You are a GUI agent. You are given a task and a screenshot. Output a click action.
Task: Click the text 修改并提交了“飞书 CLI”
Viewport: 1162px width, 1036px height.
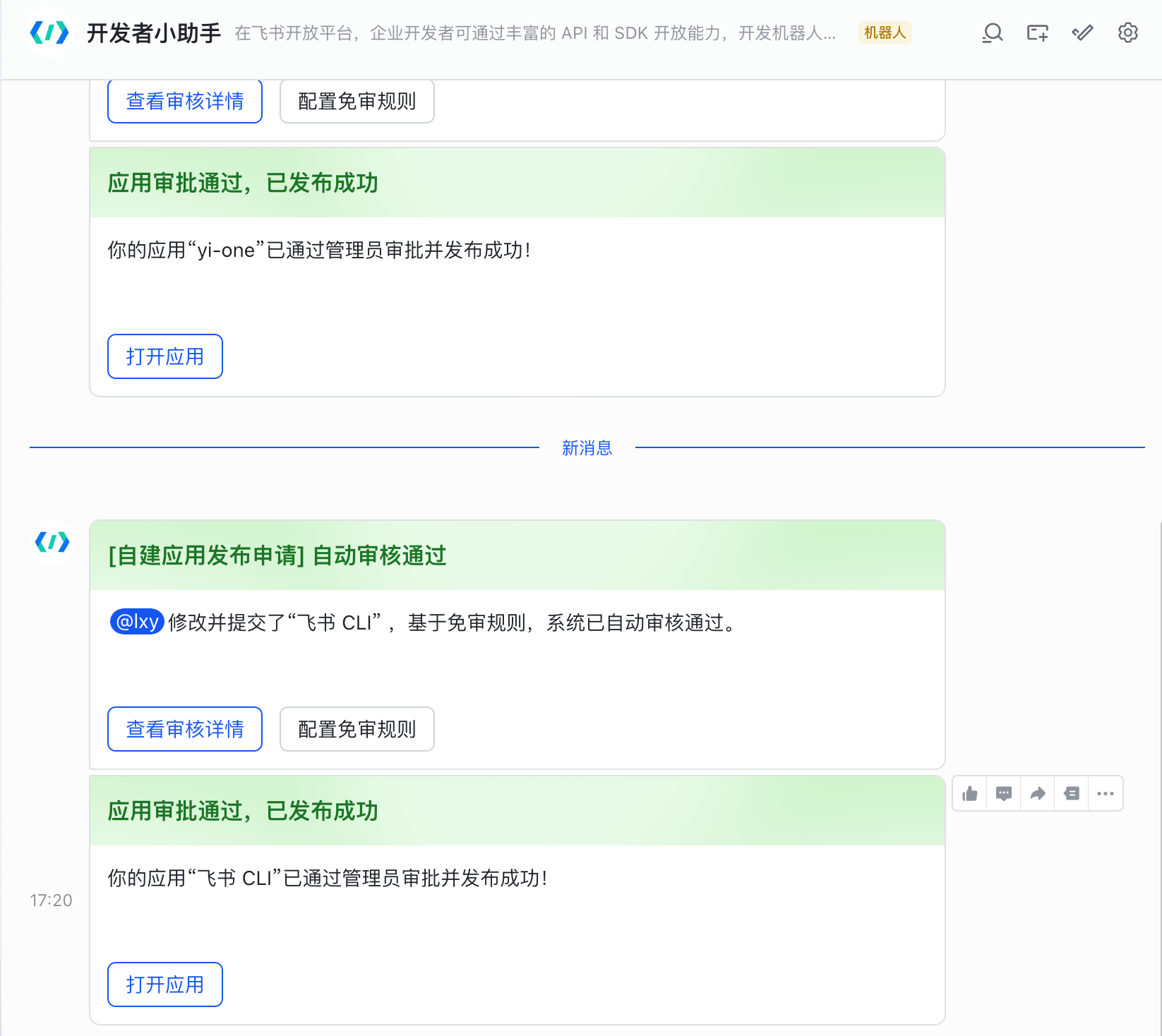[275, 622]
